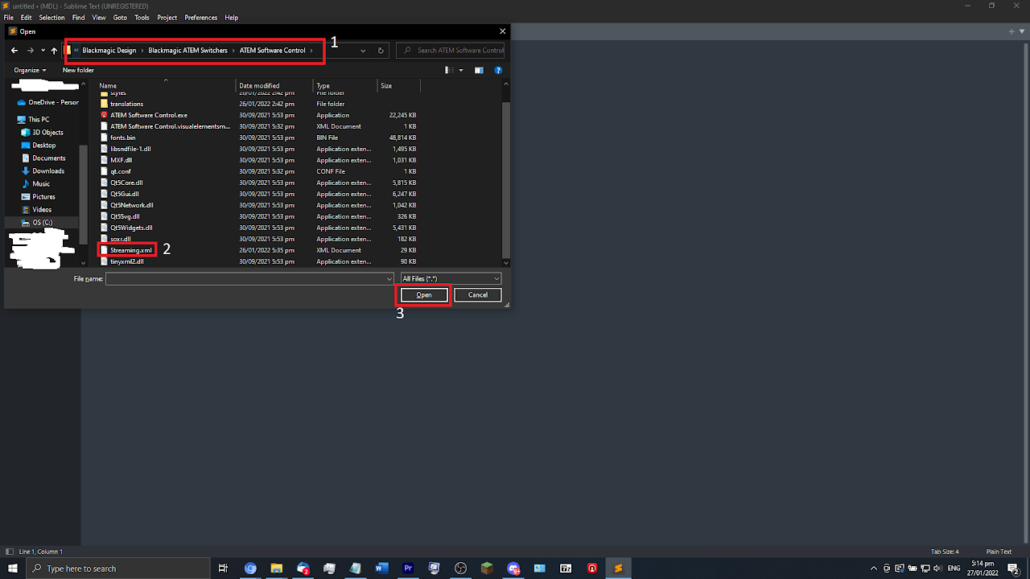Open the view options dropdown arrow
This screenshot has width=1030, height=579.
pos(461,70)
